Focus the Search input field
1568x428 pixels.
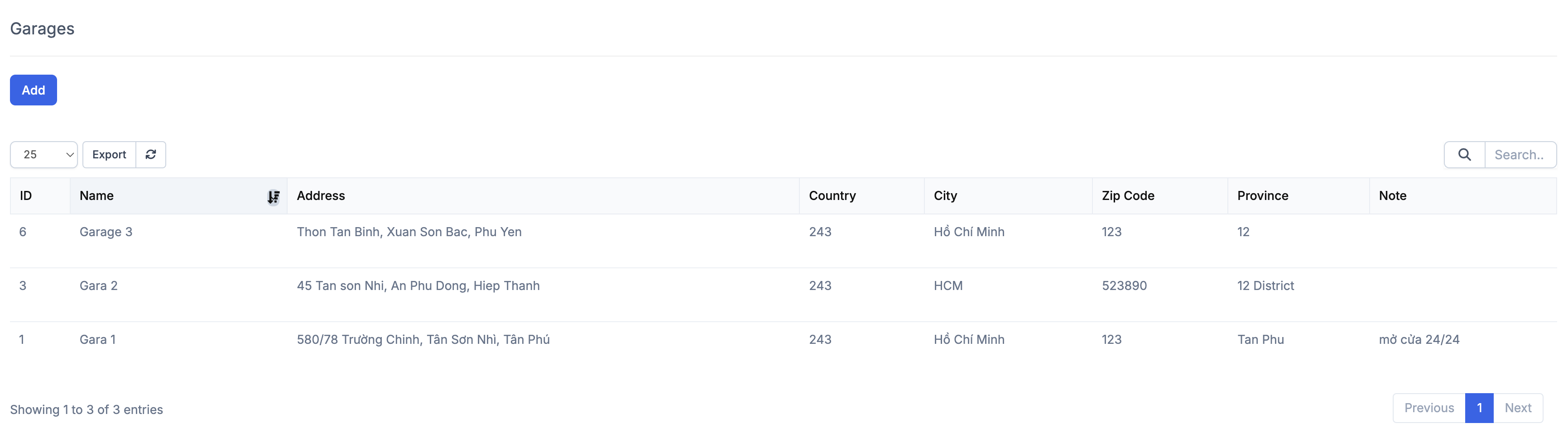pyautogui.click(x=1520, y=154)
